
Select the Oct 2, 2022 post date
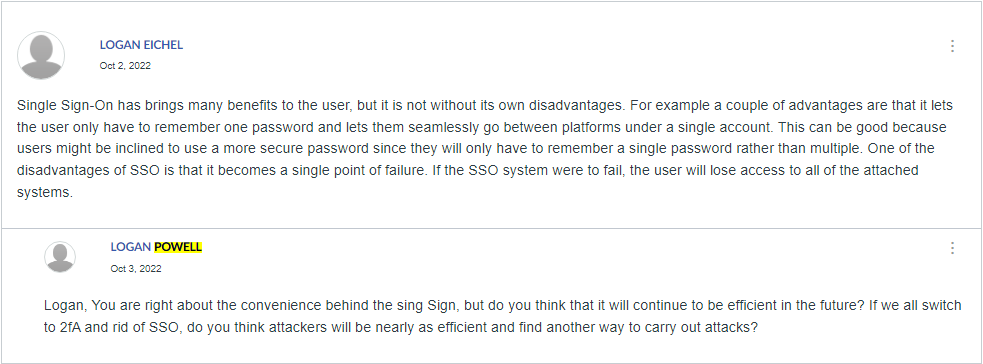click(125, 65)
